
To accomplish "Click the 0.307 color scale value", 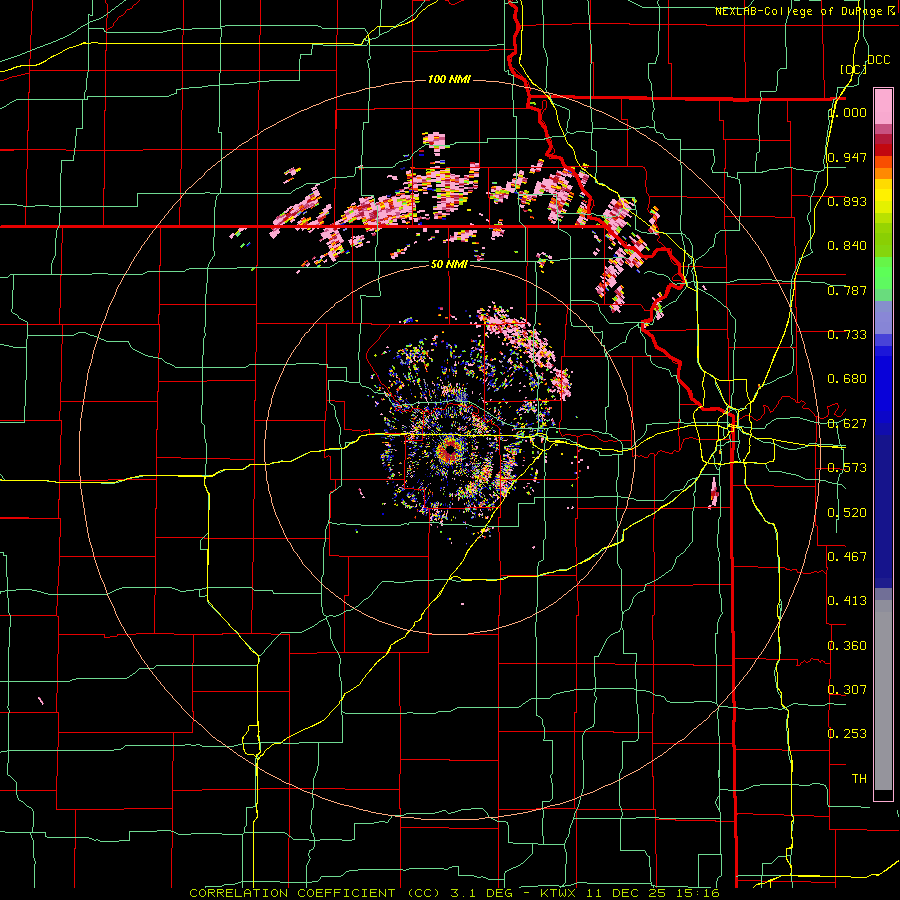I will (847, 689).
